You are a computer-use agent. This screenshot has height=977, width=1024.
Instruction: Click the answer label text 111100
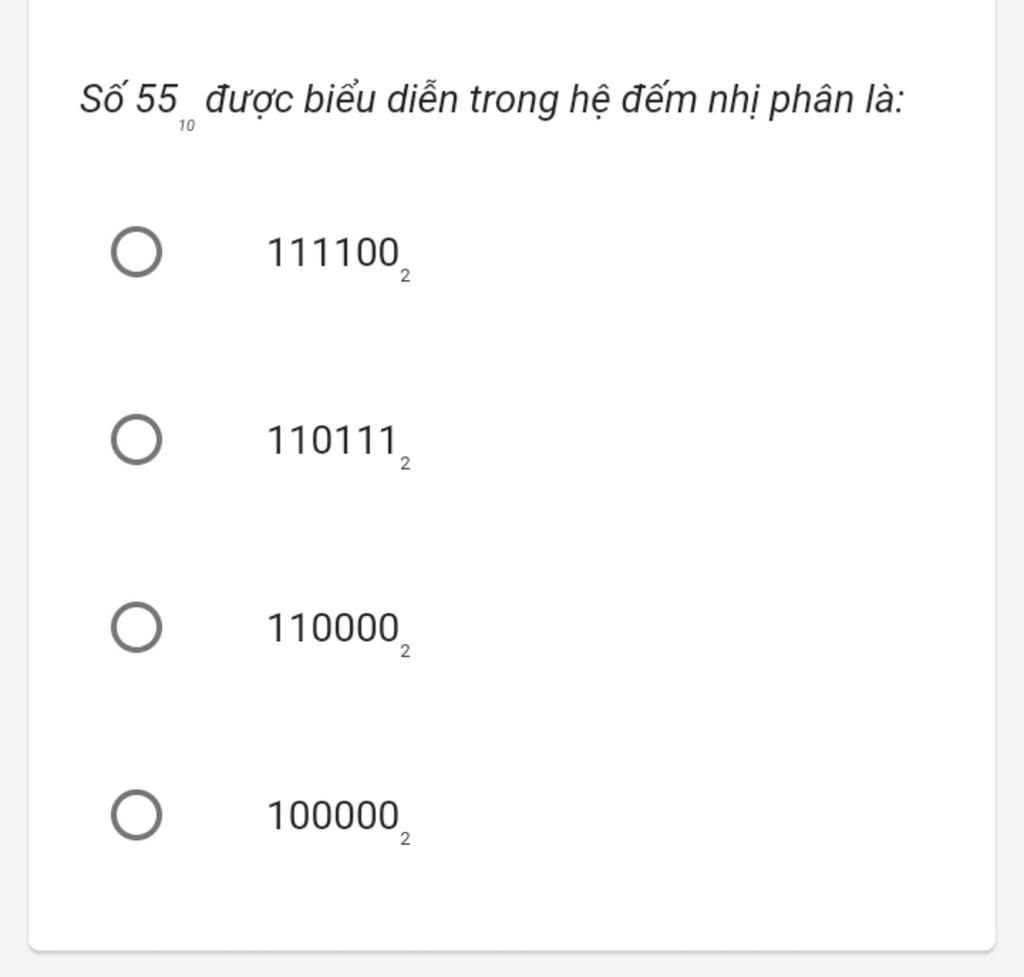point(333,253)
